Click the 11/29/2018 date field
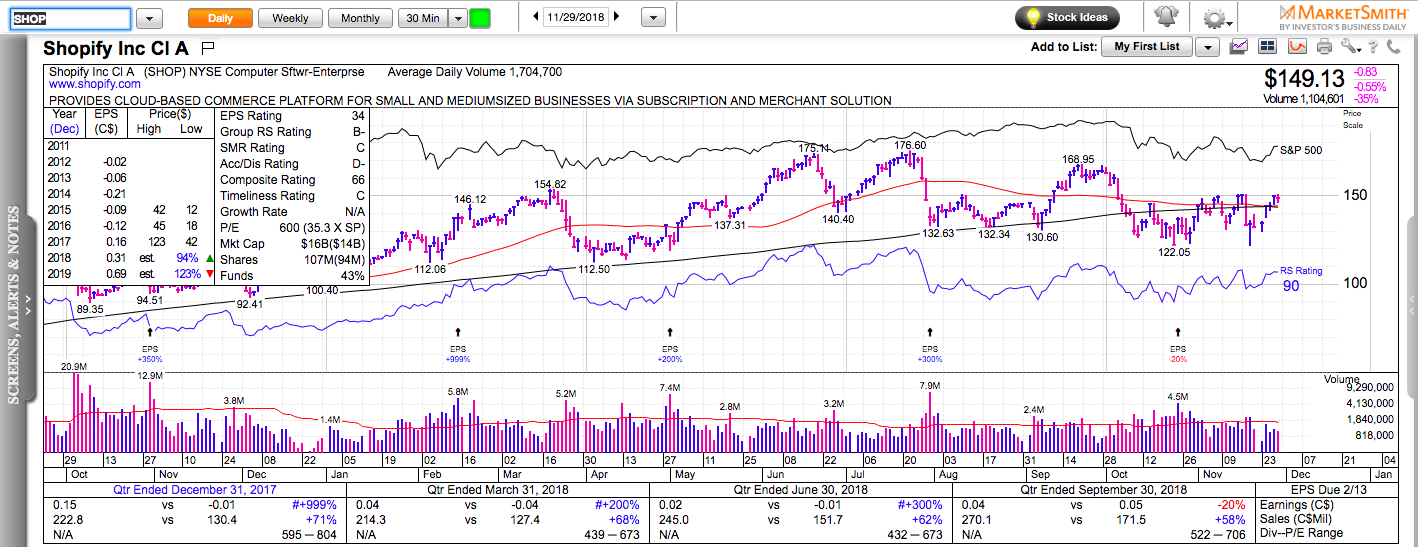This screenshot has height=547, width=1418. (575, 17)
